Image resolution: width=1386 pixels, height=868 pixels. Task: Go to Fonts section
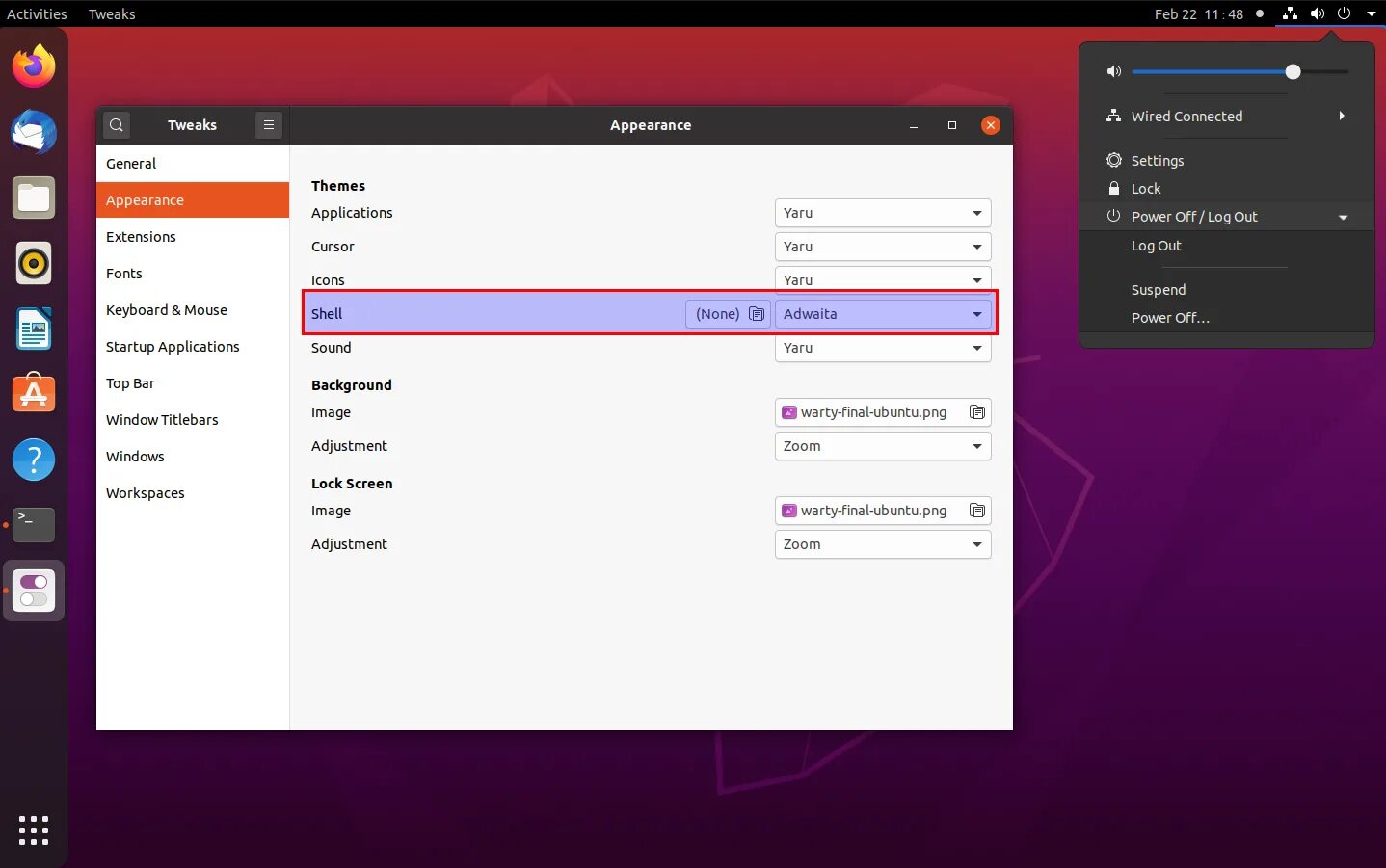(x=193, y=274)
